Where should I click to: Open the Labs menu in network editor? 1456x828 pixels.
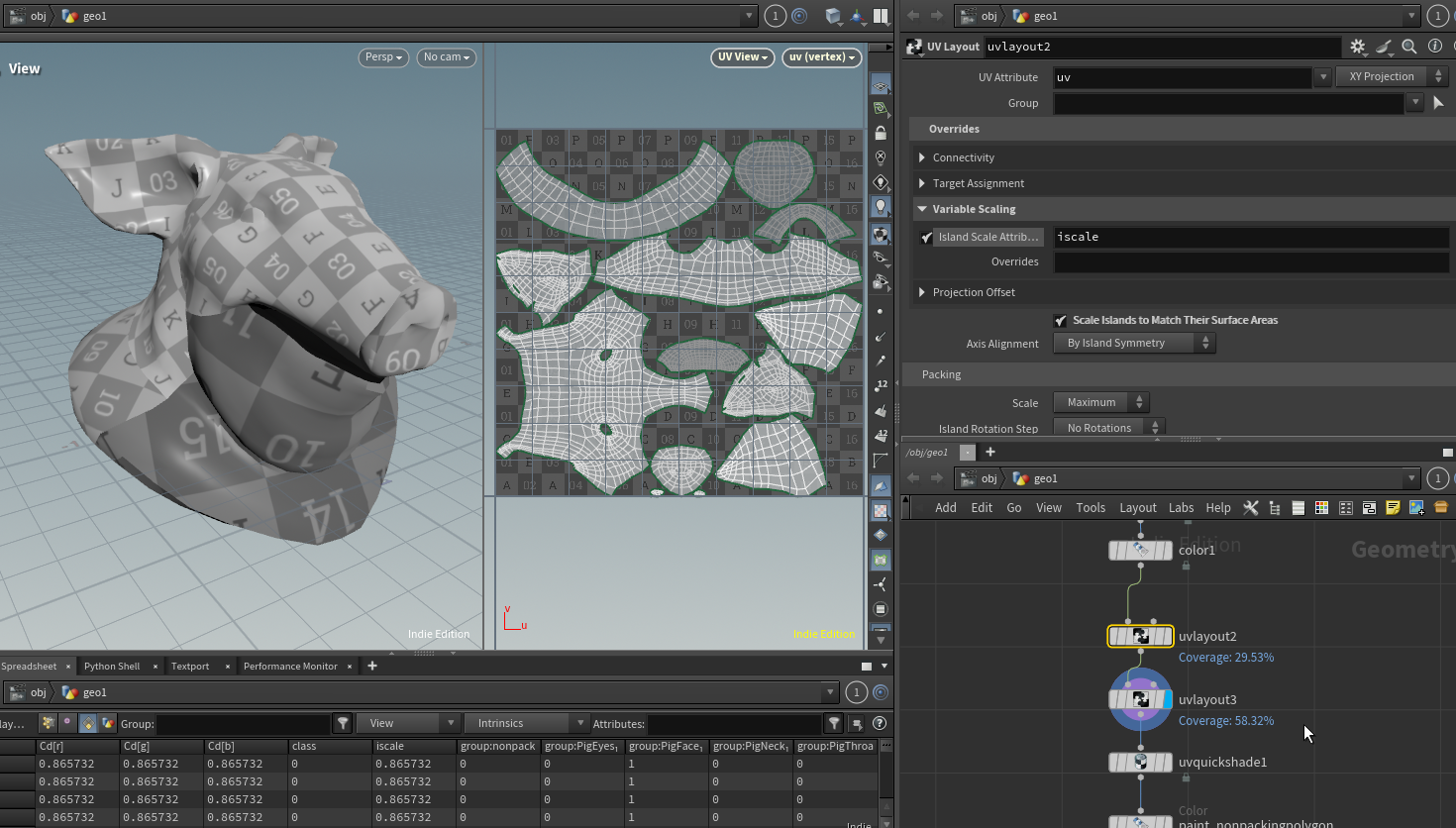[1181, 508]
